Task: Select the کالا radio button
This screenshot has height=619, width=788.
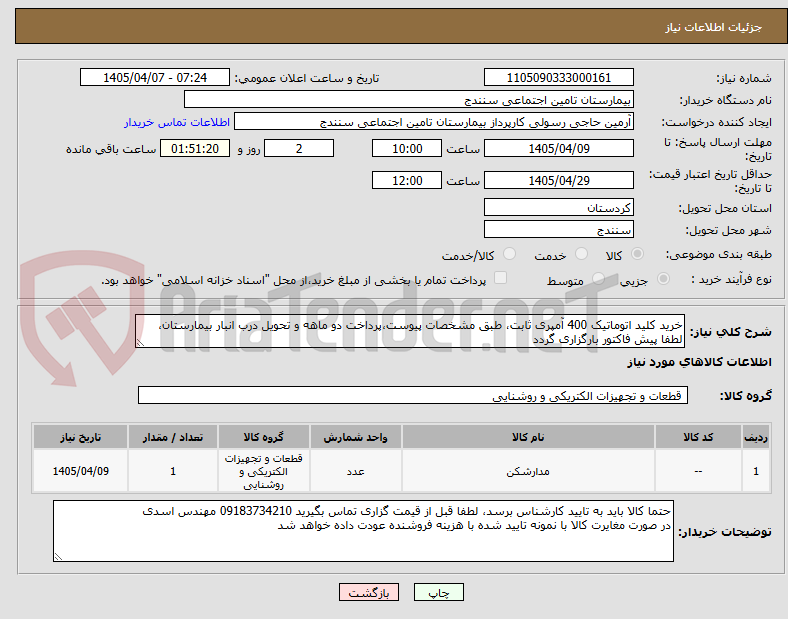Action: pos(637,254)
